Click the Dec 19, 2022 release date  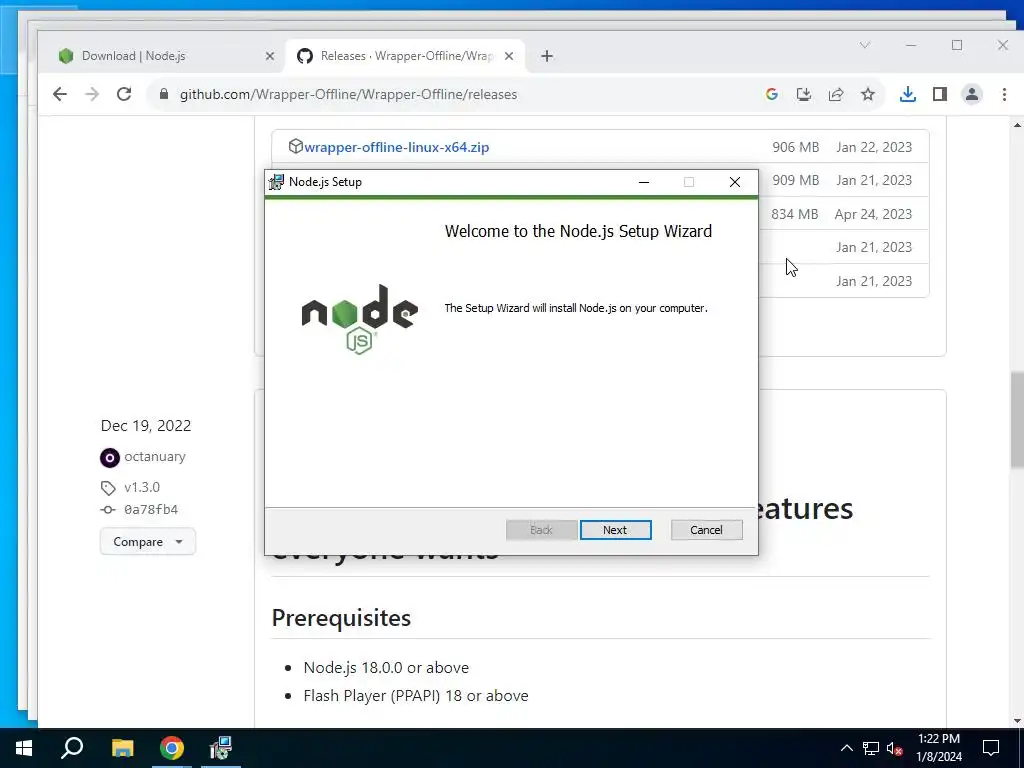click(x=146, y=426)
